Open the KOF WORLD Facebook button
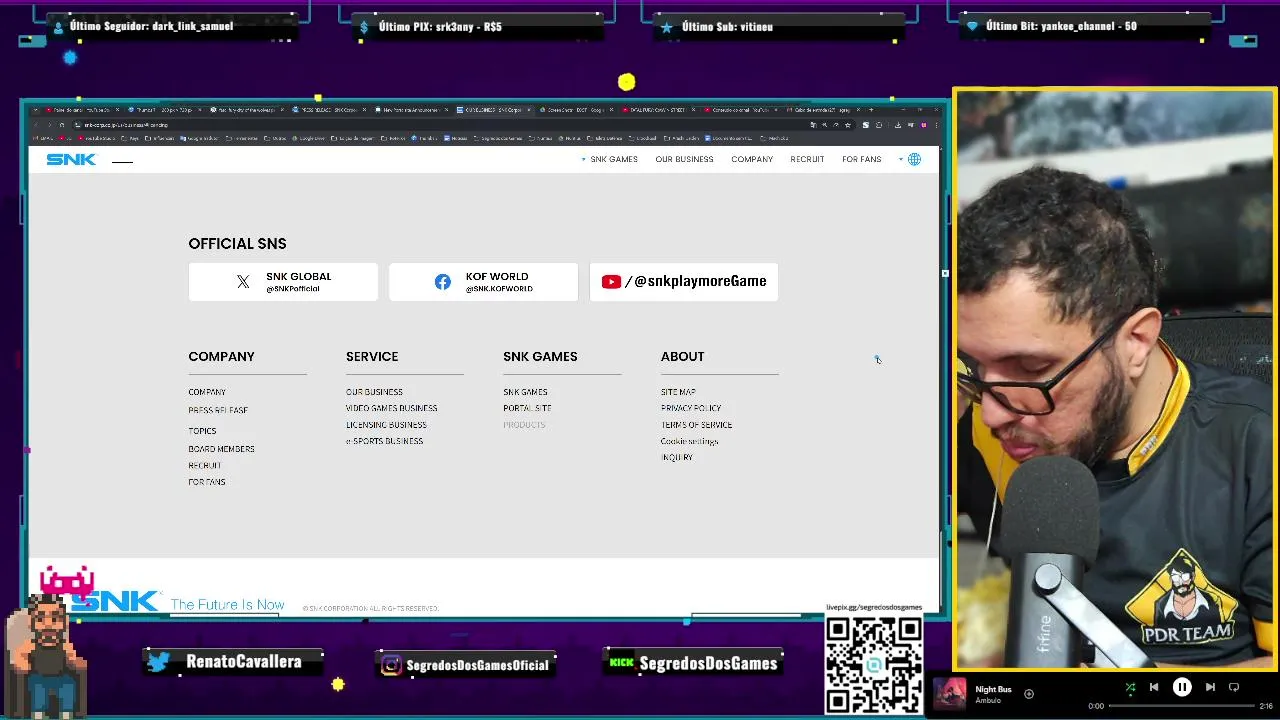The width and height of the screenshot is (1280, 720). (483, 282)
